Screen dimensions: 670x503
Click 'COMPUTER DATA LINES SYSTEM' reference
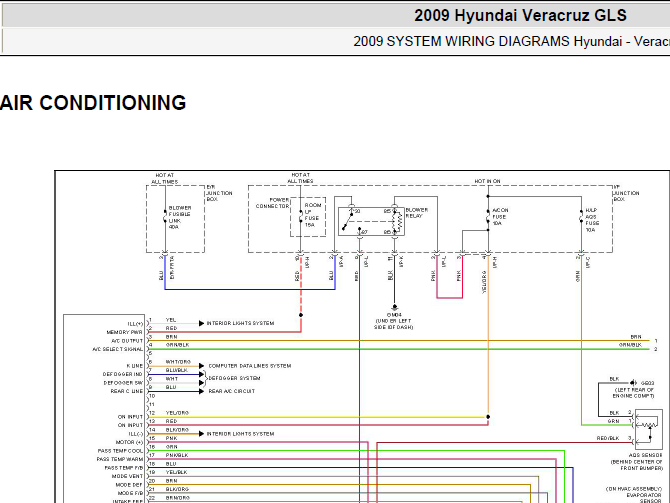point(250,366)
